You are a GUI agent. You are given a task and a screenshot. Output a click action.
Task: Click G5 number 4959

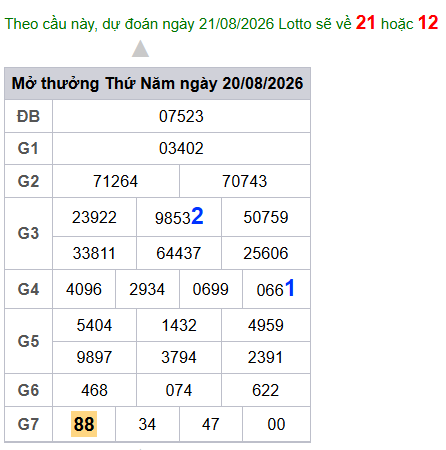pos(266,325)
